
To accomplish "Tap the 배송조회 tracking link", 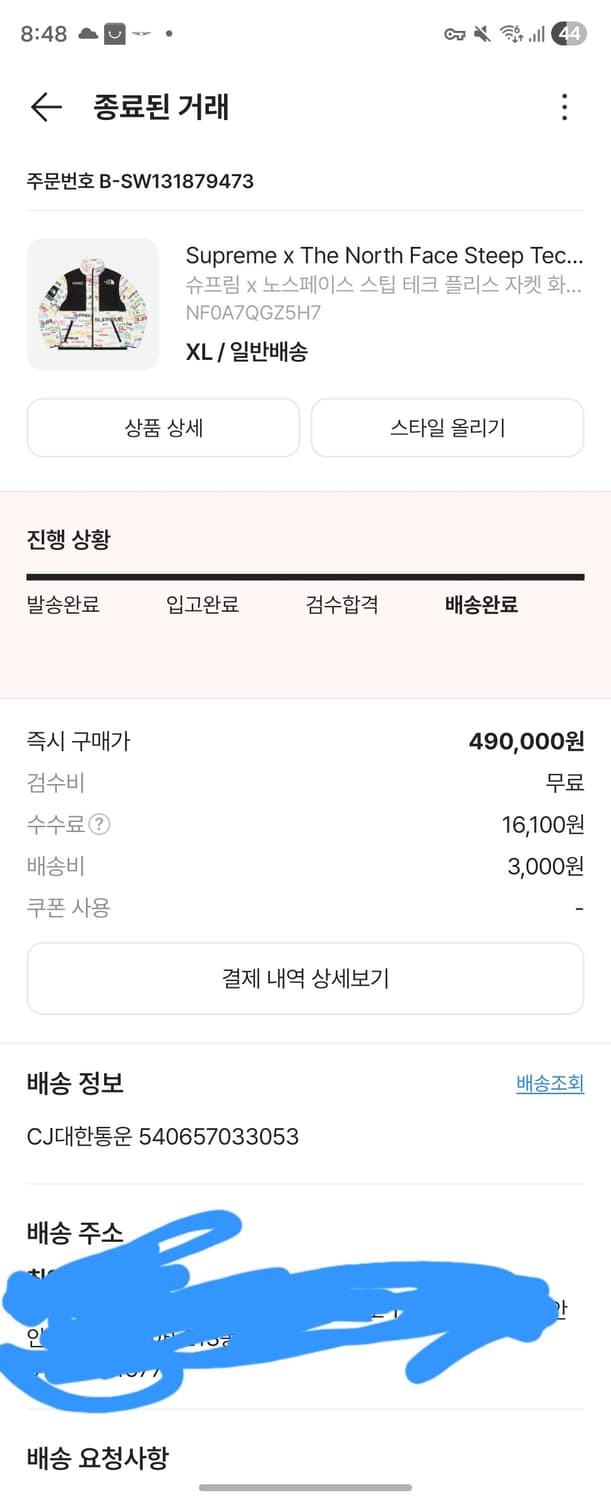I will point(549,1083).
